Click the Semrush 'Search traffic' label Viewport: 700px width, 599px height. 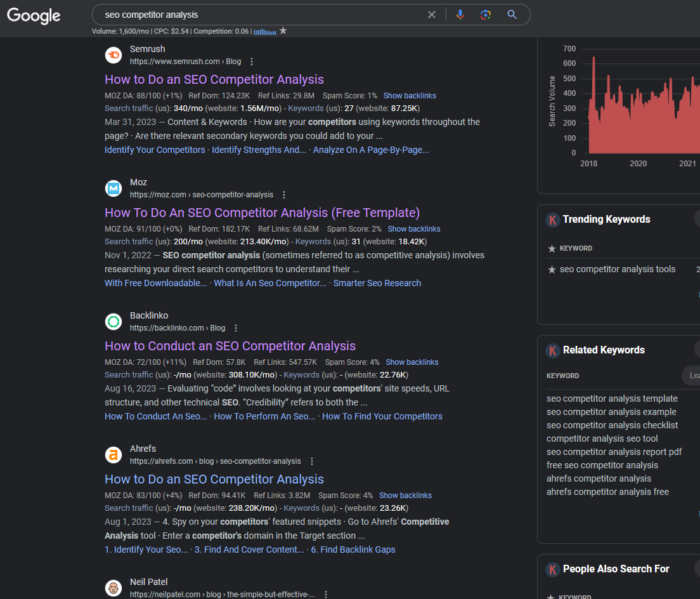(129, 108)
